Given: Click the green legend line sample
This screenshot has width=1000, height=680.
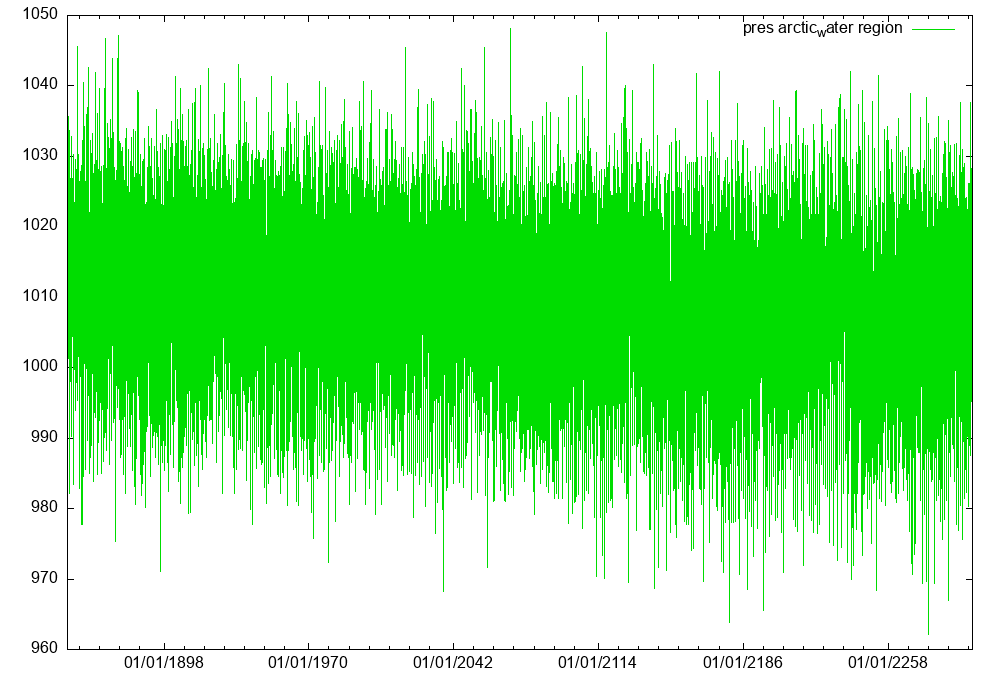Looking at the screenshot, I should [933, 29].
